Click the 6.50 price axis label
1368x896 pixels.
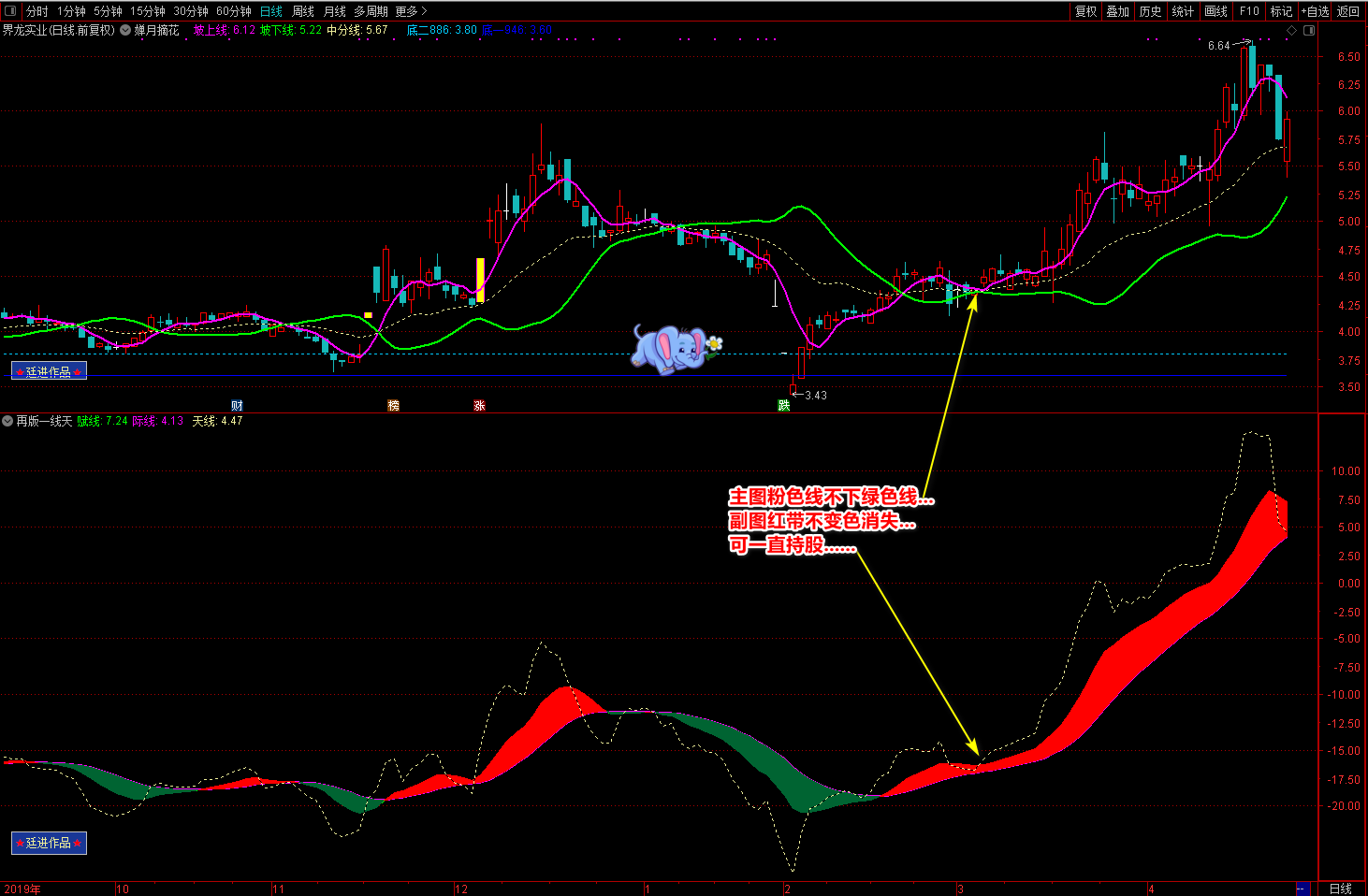tap(1349, 57)
